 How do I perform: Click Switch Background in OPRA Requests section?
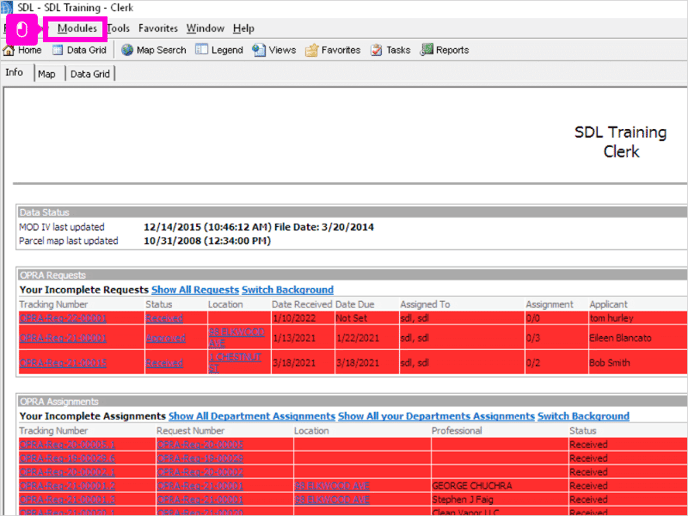[287, 290]
